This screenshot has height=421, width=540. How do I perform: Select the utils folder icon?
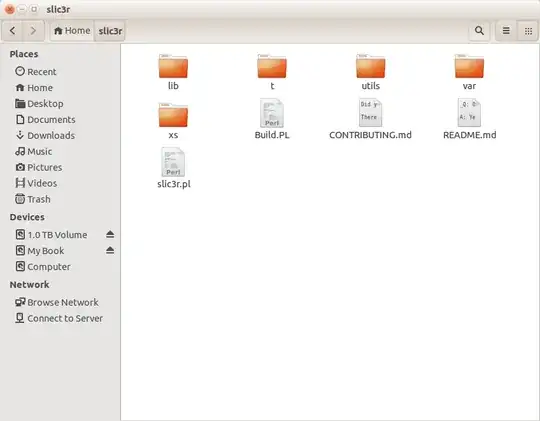(x=371, y=66)
